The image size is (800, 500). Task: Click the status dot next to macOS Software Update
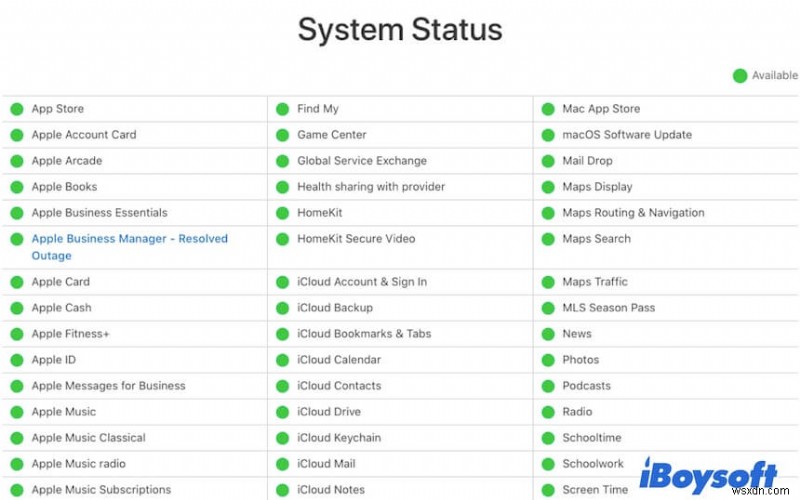[x=548, y=135]
